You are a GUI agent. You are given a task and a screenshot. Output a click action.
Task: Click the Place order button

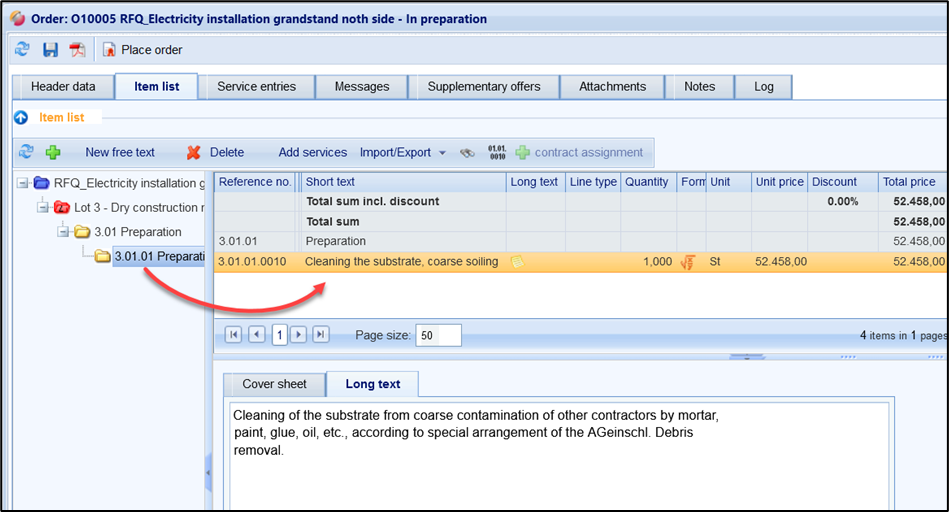[142, 49]
